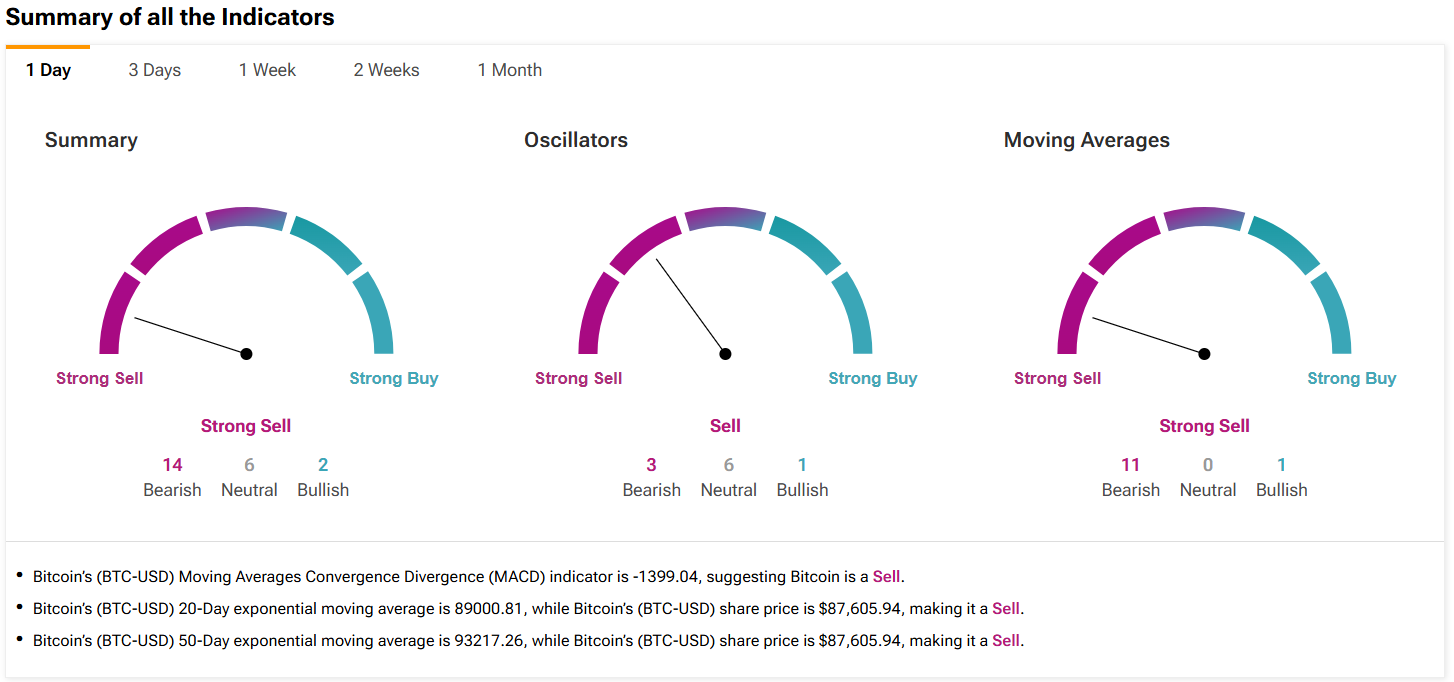Click Sell link in 20-Day moving average line
The height and width of the screenshot is (682, 1454).
tap(1006, 608)
